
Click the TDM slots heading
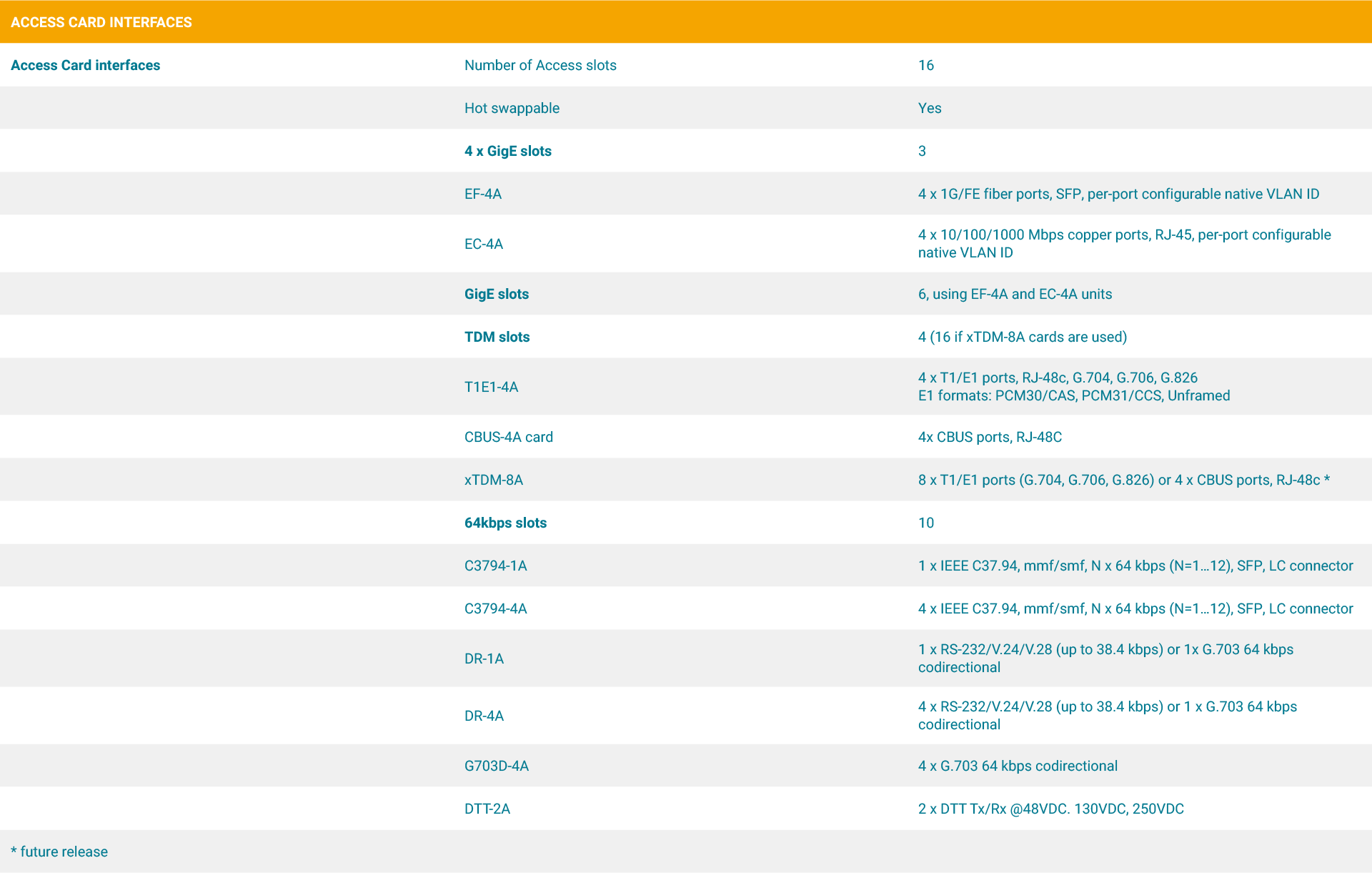click(x=497, y=337)
